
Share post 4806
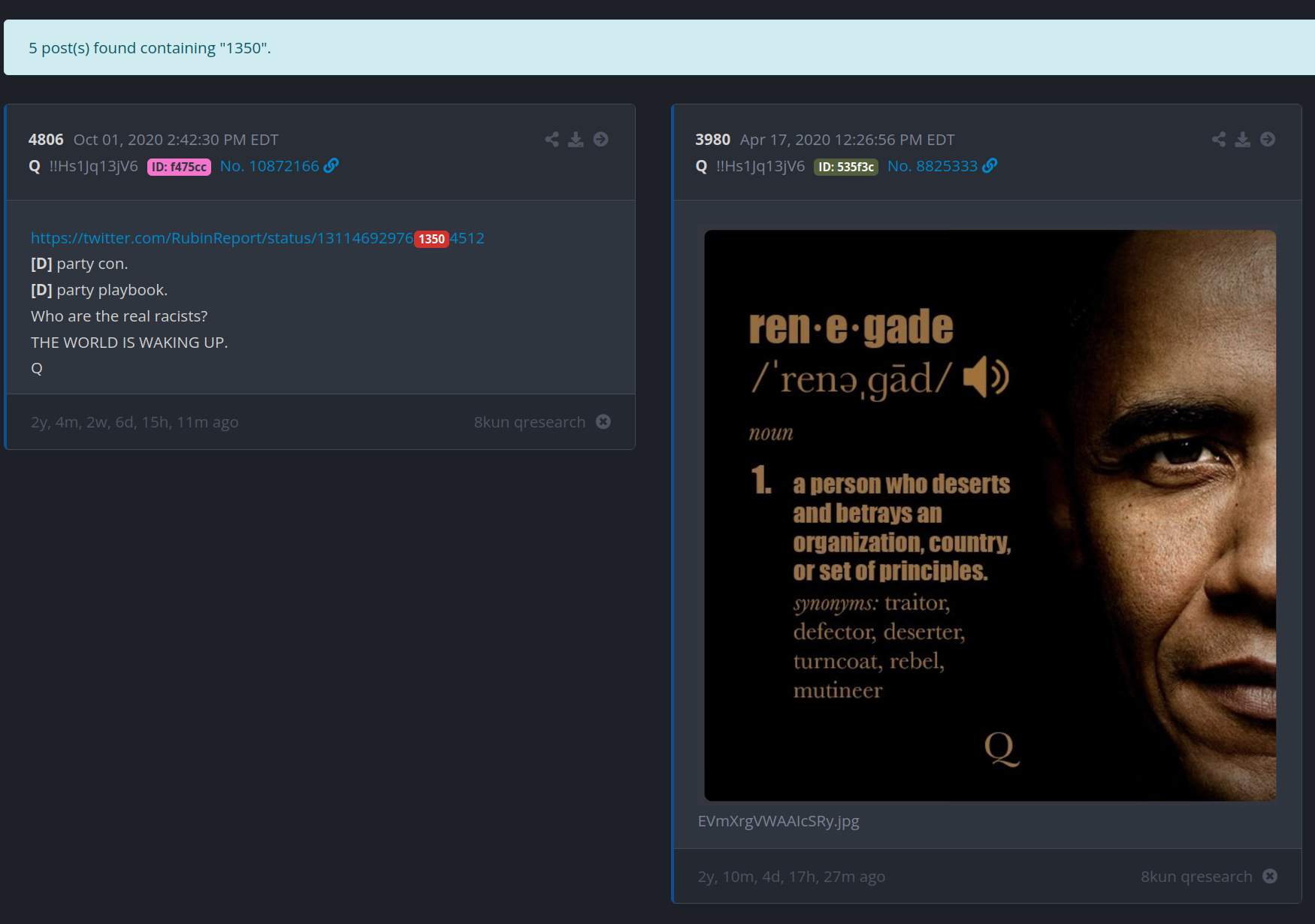(552, 139)
